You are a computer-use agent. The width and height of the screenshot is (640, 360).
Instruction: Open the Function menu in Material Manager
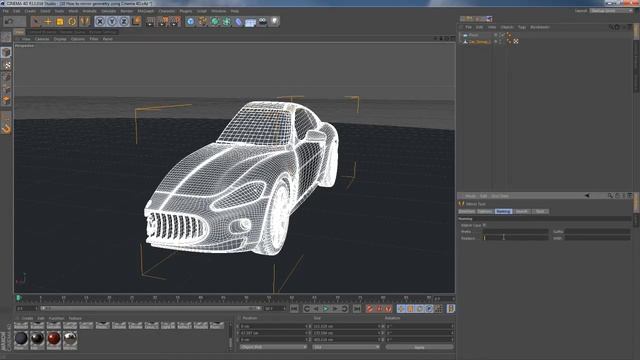coord(56,318)
